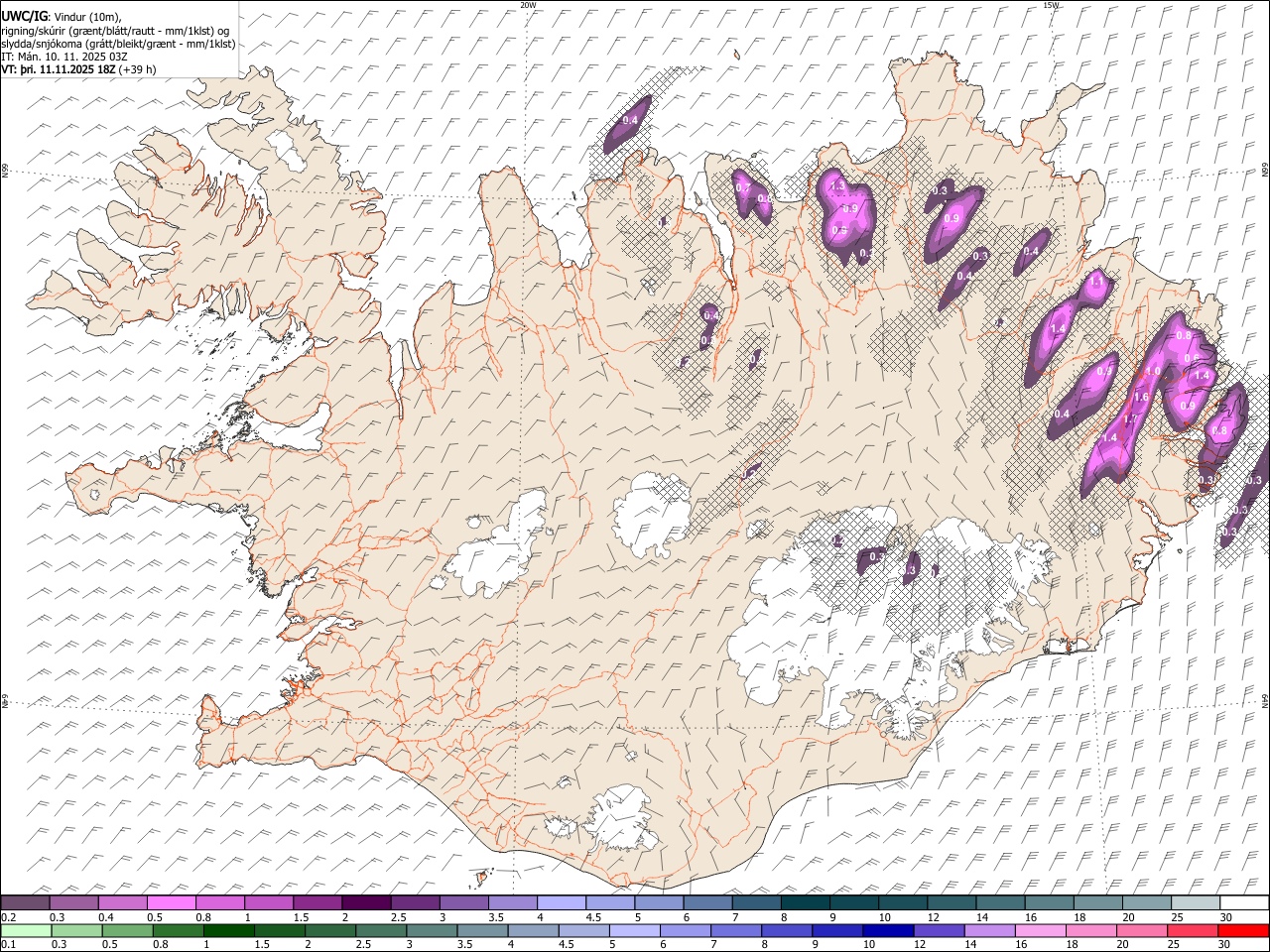Select the light green 0.1 swatch in lower legend

click(26, 930)
